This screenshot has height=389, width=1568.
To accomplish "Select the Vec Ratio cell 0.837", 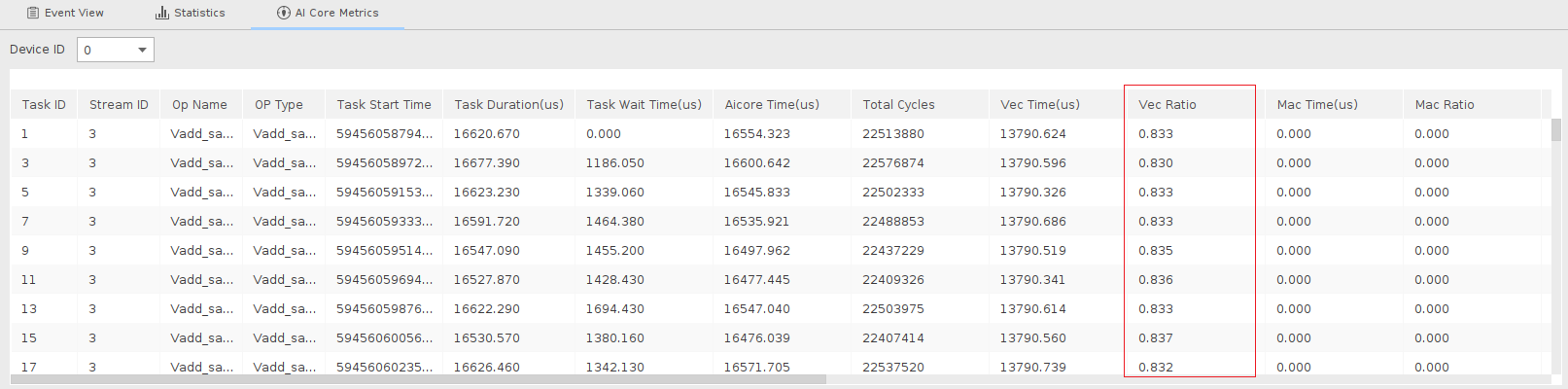I will click(1156, 338).
